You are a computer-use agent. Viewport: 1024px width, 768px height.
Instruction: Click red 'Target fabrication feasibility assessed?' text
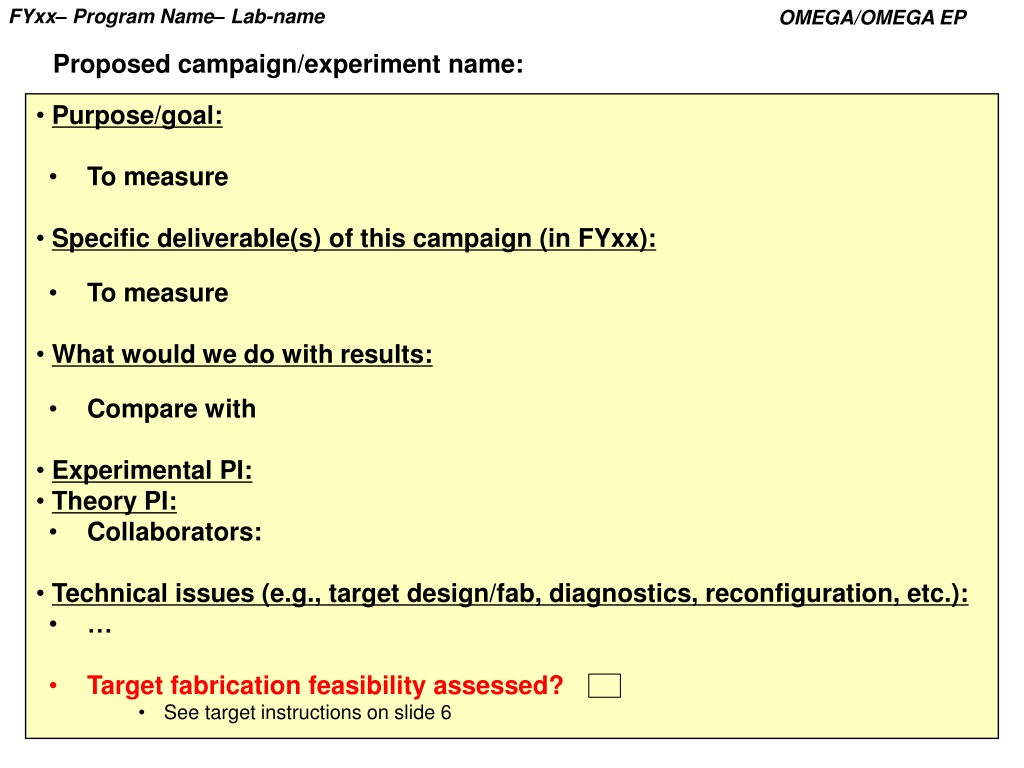tap(325, 686)
